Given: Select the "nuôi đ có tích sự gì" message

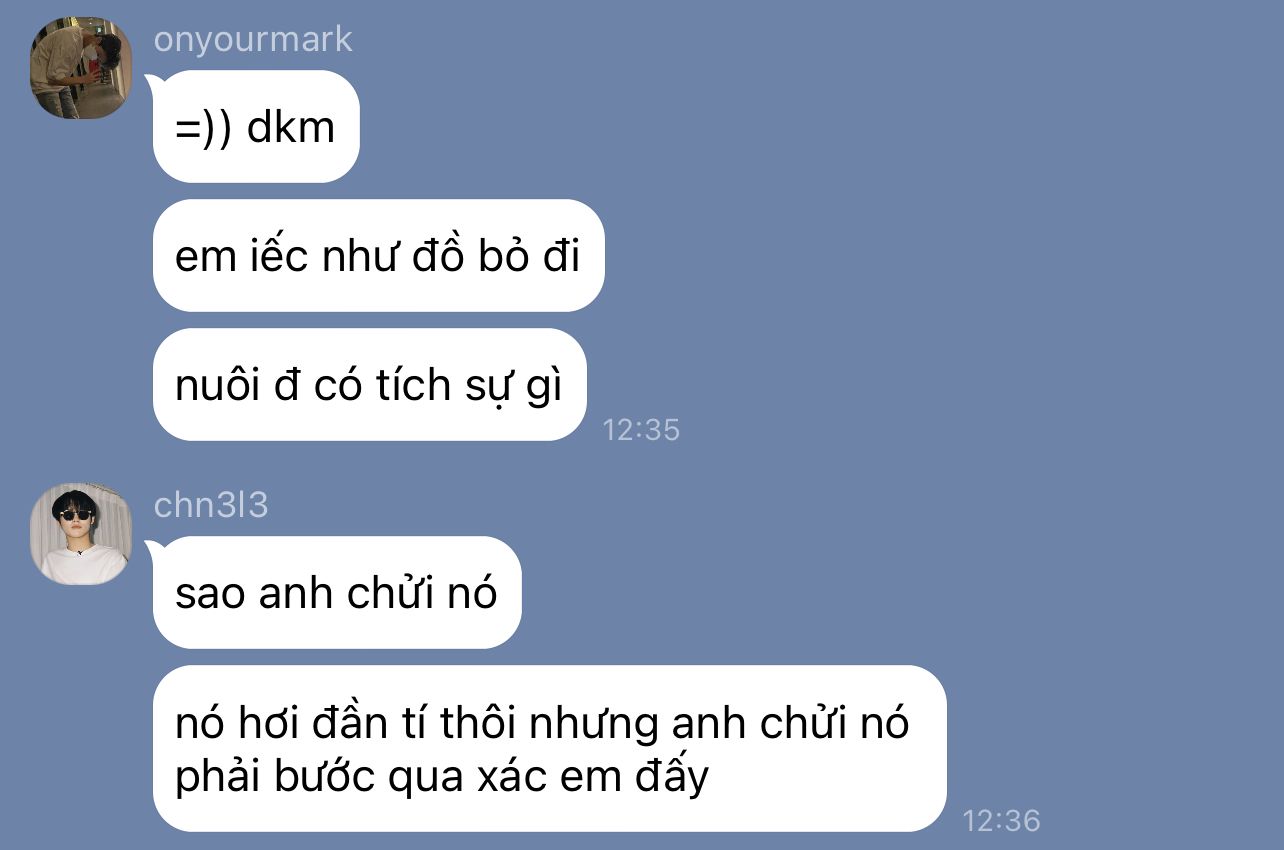Looking at the screenshot, I should click(x=368, y=385).
